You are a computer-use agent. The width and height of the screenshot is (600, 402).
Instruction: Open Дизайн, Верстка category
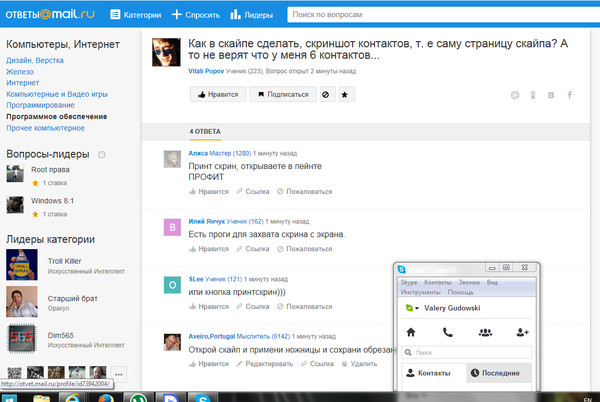coord(35,60)
